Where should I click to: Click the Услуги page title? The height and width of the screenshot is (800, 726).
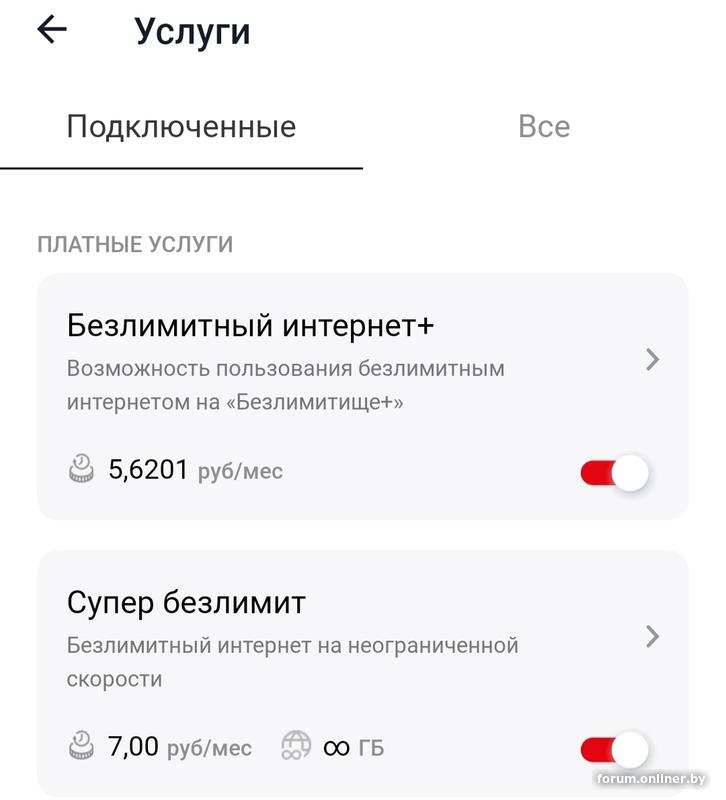click(192, 32)
